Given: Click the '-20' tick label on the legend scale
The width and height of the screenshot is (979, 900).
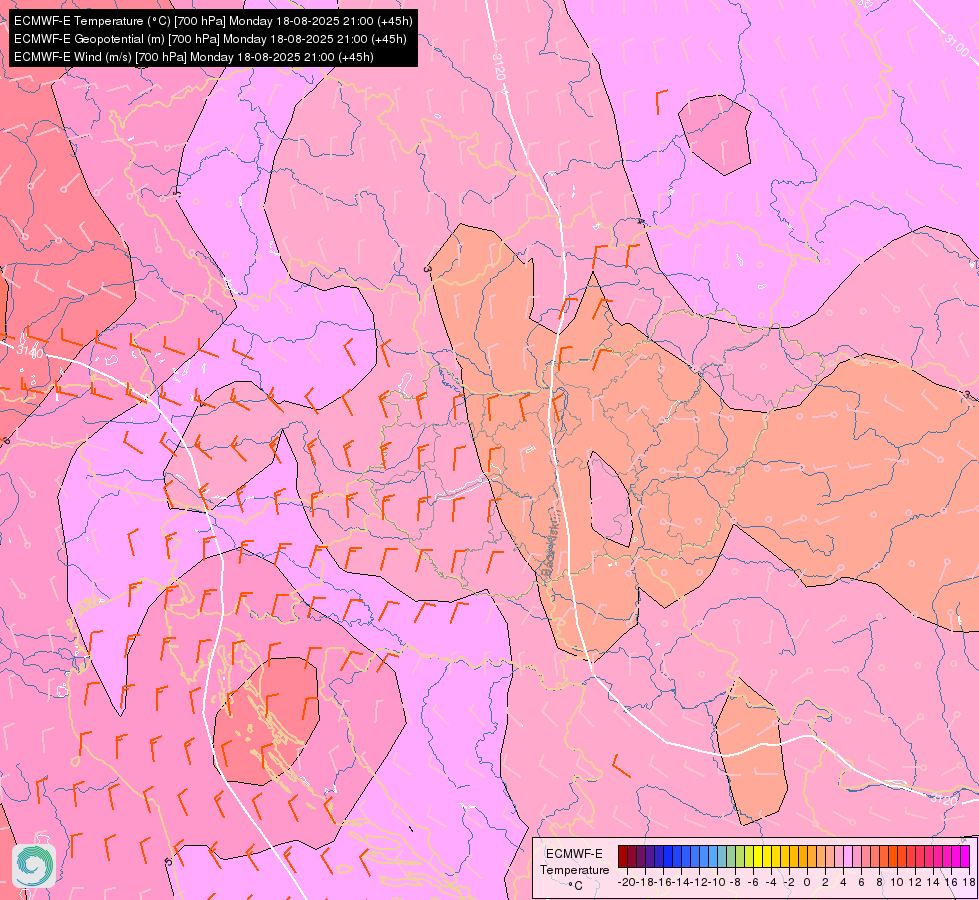Looking at the screenshot, I should (x=627, y=883).
